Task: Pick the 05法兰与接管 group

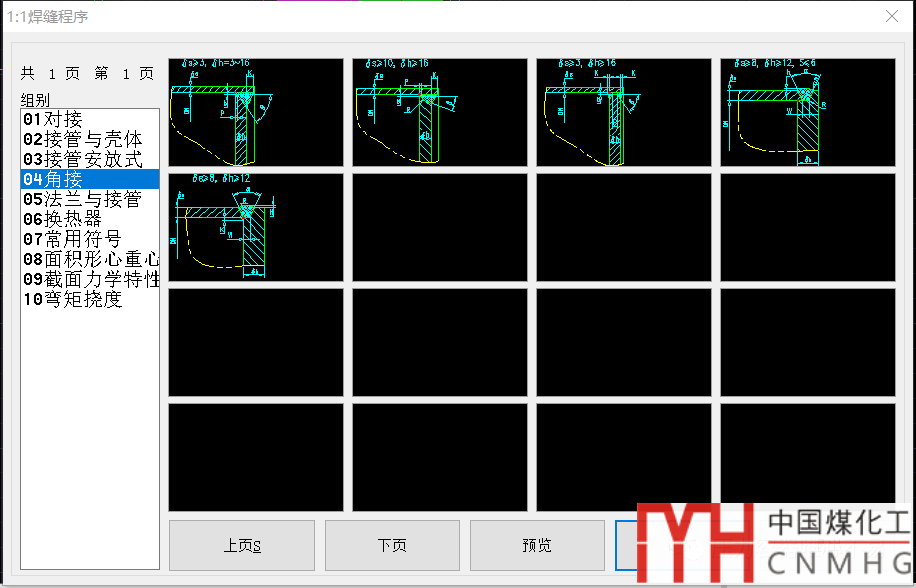Action: [90, 199]
